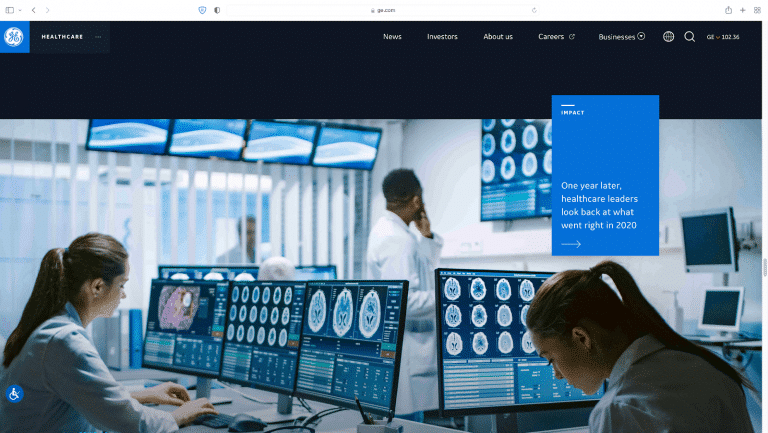Click the arrow in the Impact card

pyautogui.click(x=571, y=244)
